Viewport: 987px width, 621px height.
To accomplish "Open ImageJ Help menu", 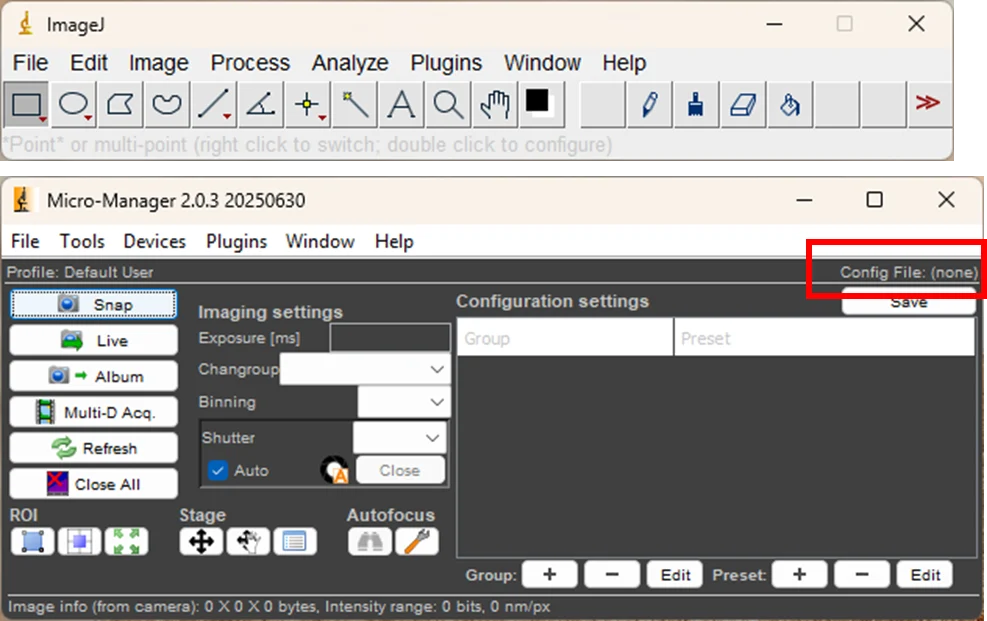I will tap(624, 63).
